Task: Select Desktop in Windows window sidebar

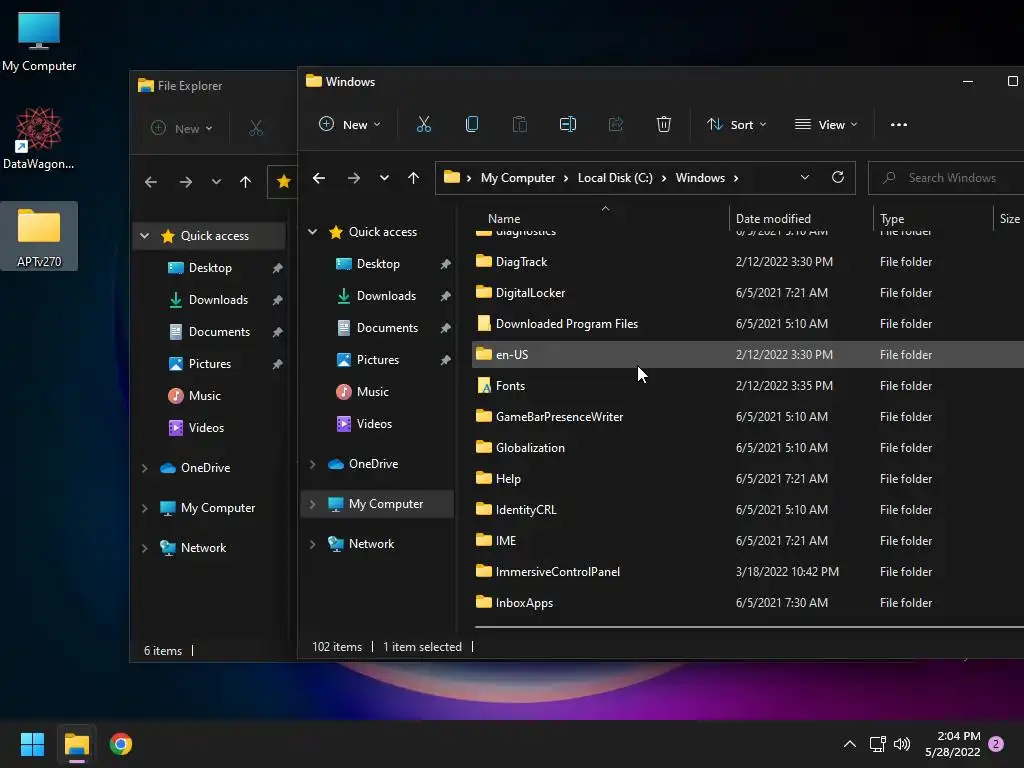Action: coord(378,264)
